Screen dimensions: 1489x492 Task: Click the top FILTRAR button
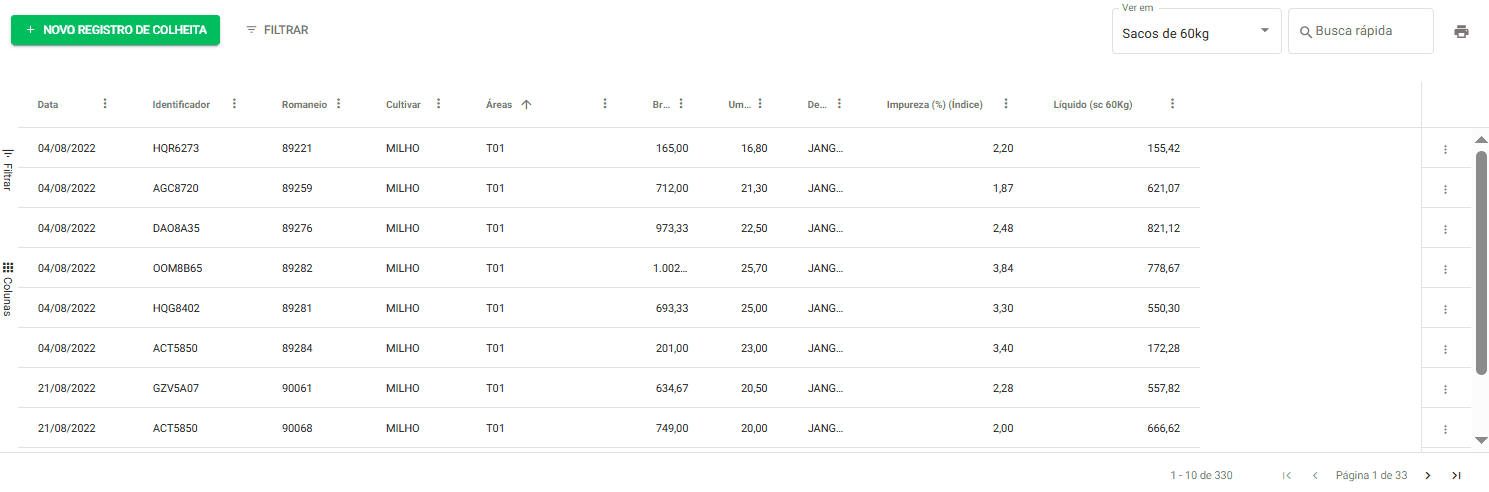click(277, 30)
